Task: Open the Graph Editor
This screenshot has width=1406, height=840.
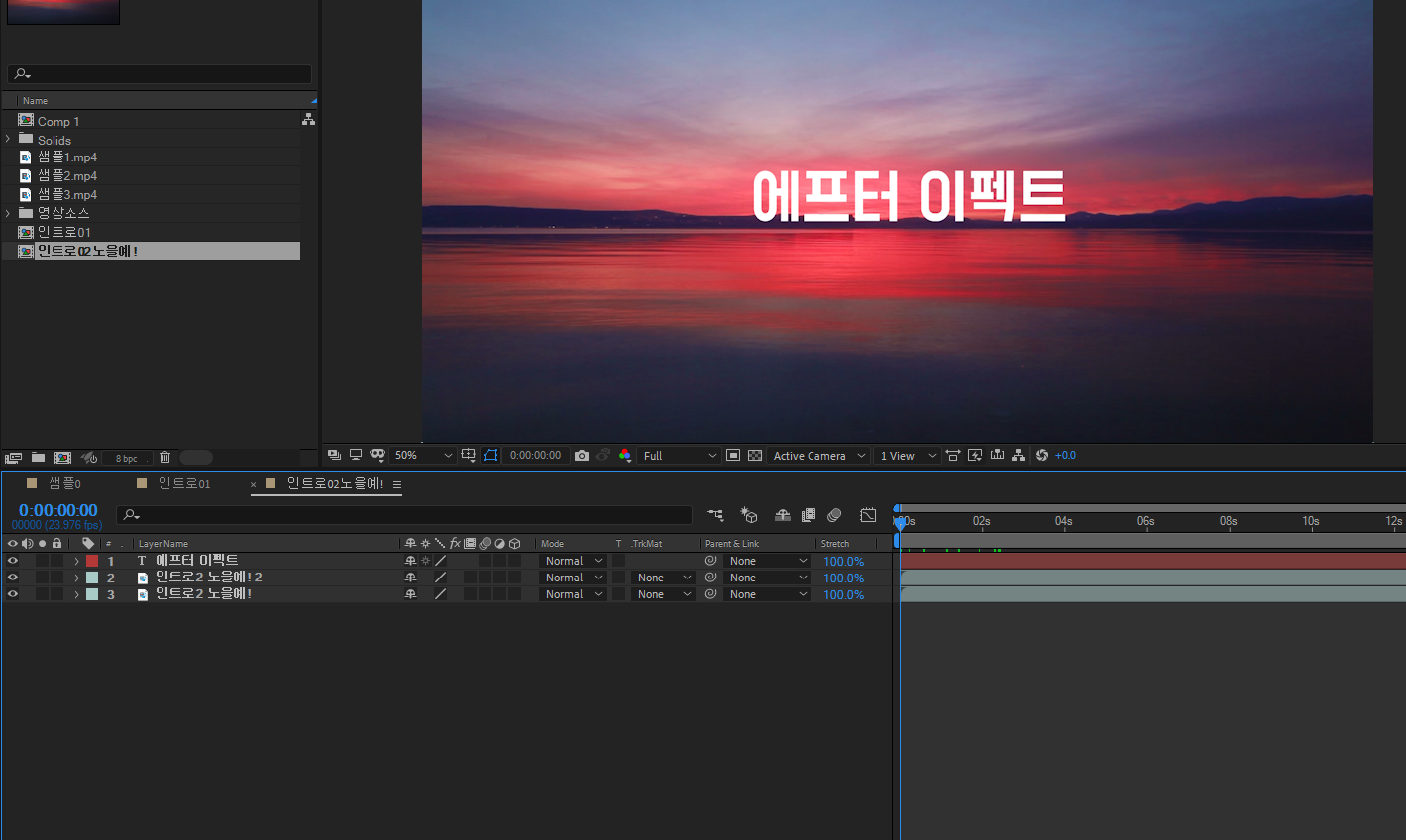Action: pyautogui.click(x=868, y=515)
